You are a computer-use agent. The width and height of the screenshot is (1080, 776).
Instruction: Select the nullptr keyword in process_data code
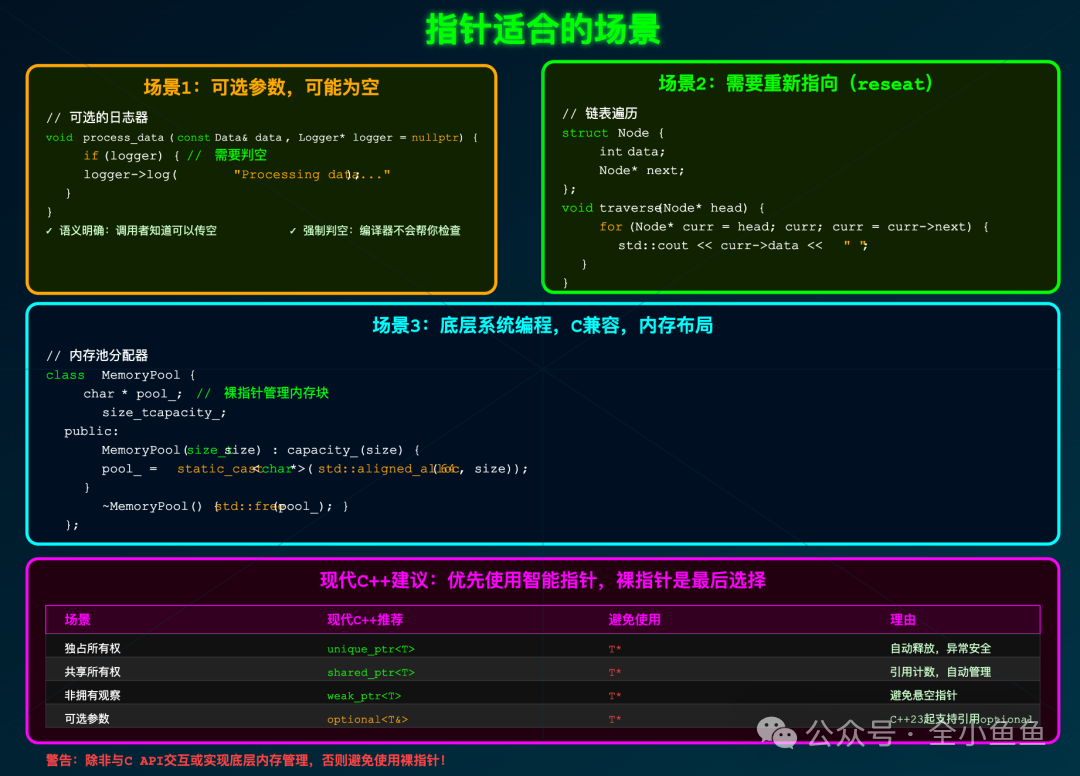click(435, 137)
